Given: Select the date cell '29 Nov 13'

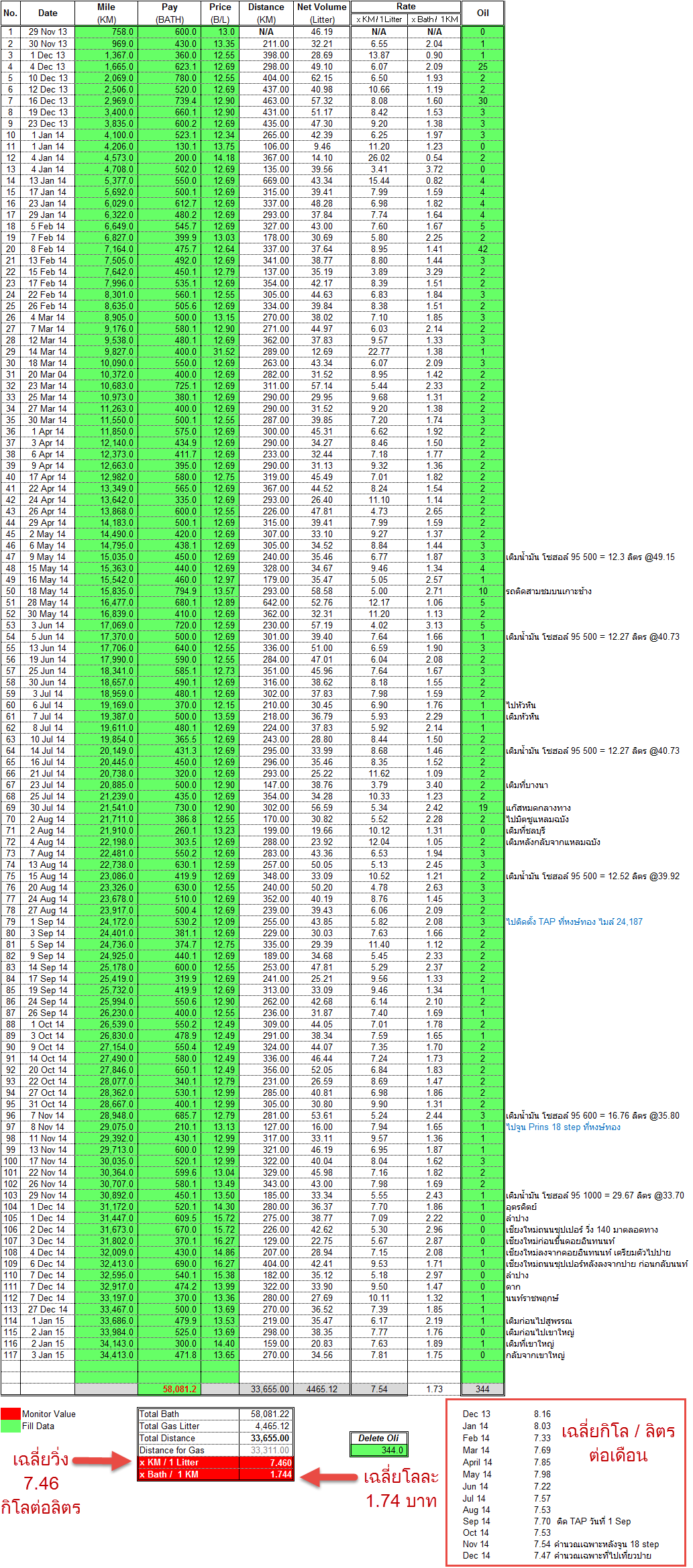Looking at the screenshot, I should [48, 32].
